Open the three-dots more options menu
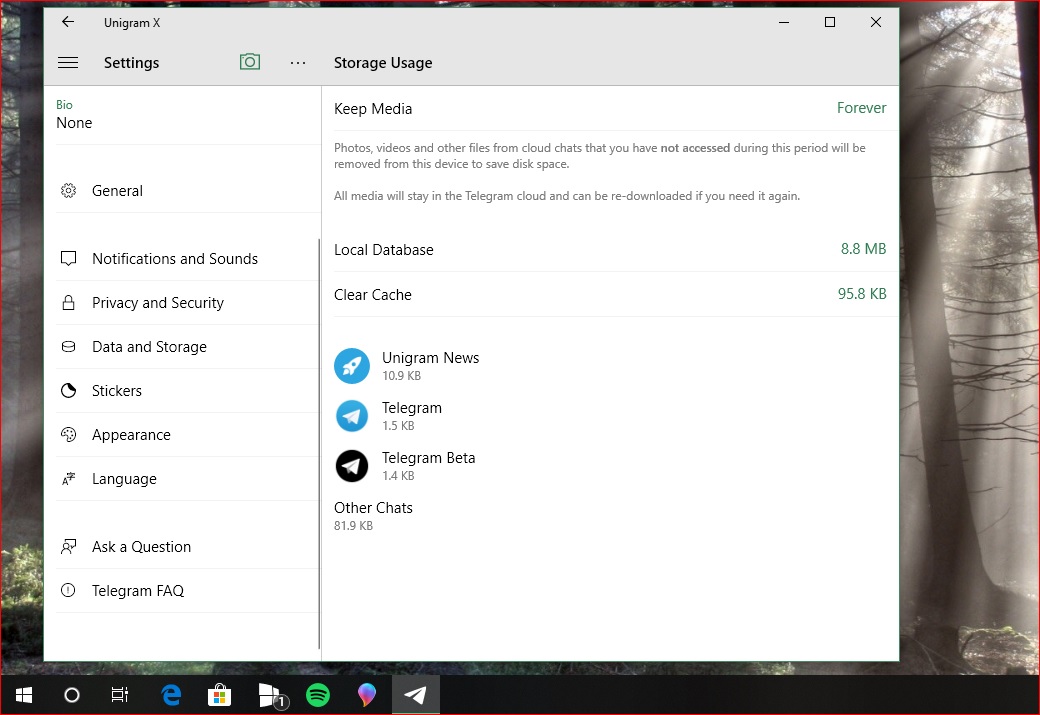The image size is (1040, 715). [298, 62]
